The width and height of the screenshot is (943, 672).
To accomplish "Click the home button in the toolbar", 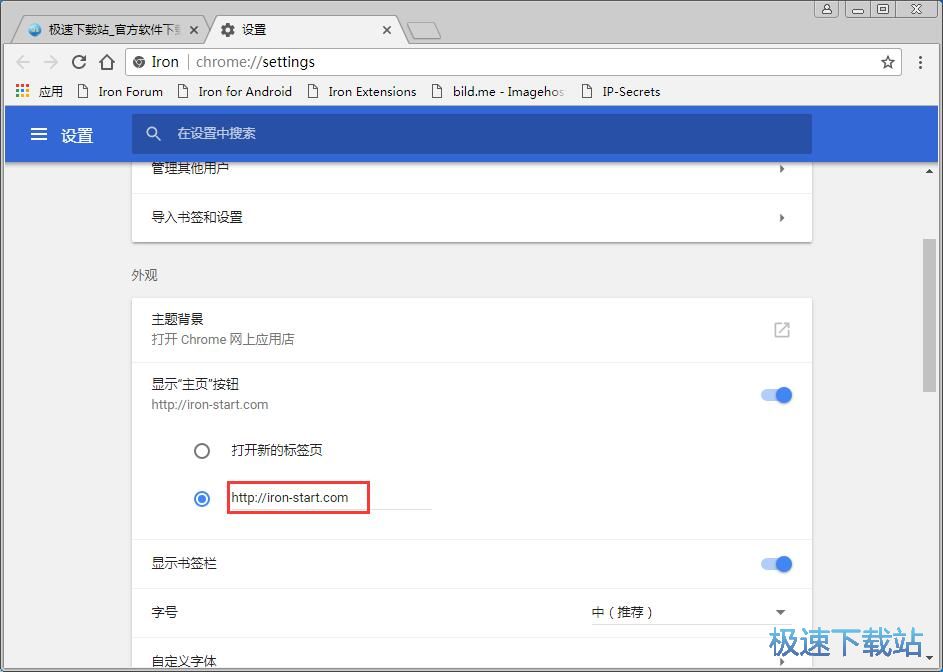I will [x=107, y=61].
